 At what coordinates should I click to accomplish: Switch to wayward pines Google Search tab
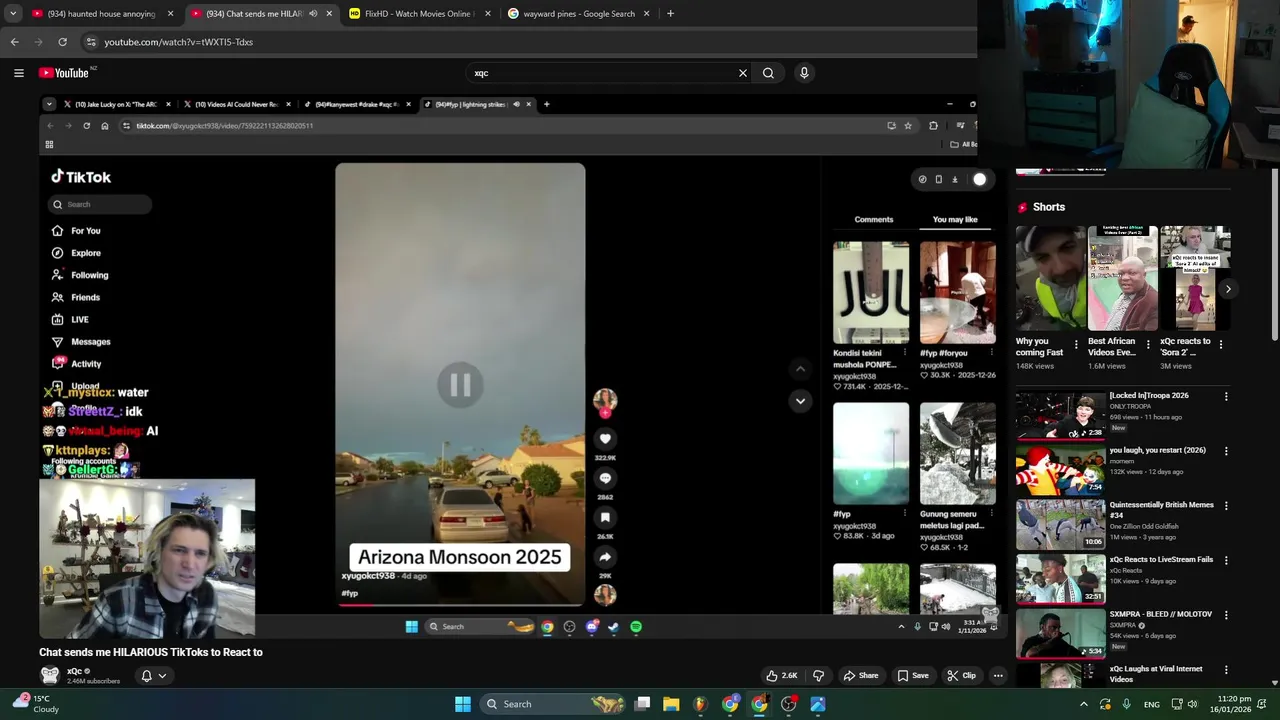click(578, 14)
